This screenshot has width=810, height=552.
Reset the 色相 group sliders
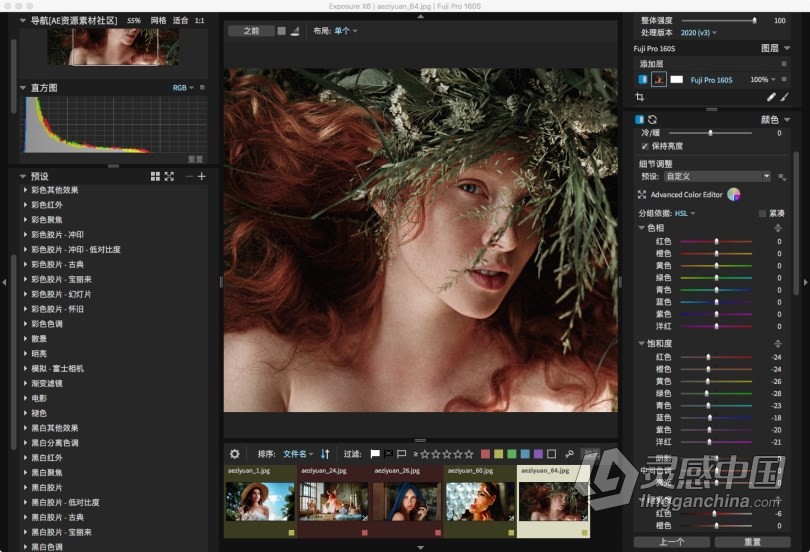777,228
